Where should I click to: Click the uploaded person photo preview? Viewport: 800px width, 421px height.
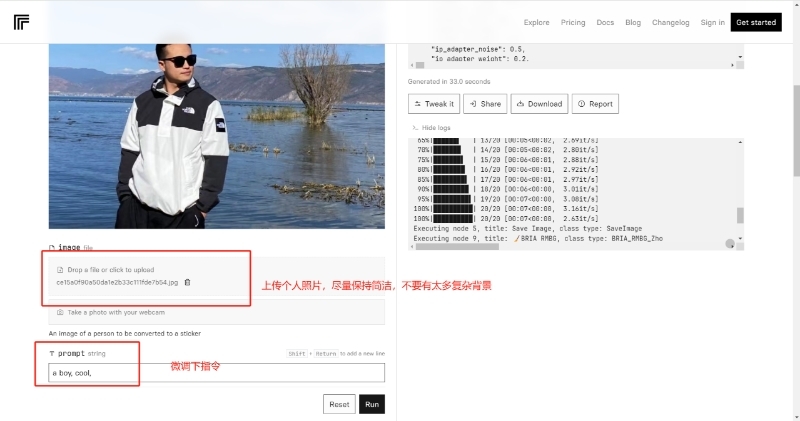click(216, 136)
